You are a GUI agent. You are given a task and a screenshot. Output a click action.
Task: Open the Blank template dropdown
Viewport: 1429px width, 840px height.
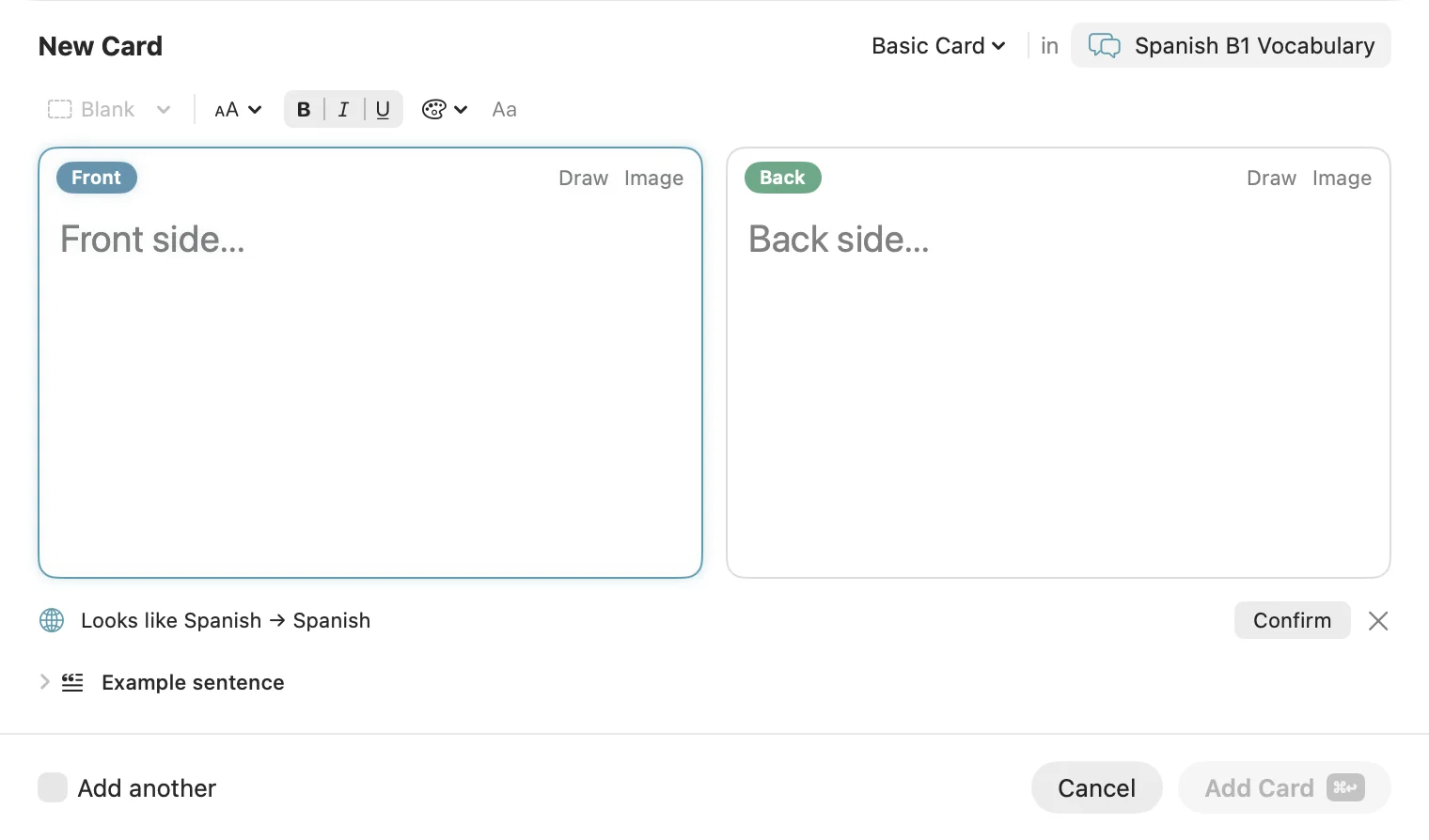coord(109,109)
